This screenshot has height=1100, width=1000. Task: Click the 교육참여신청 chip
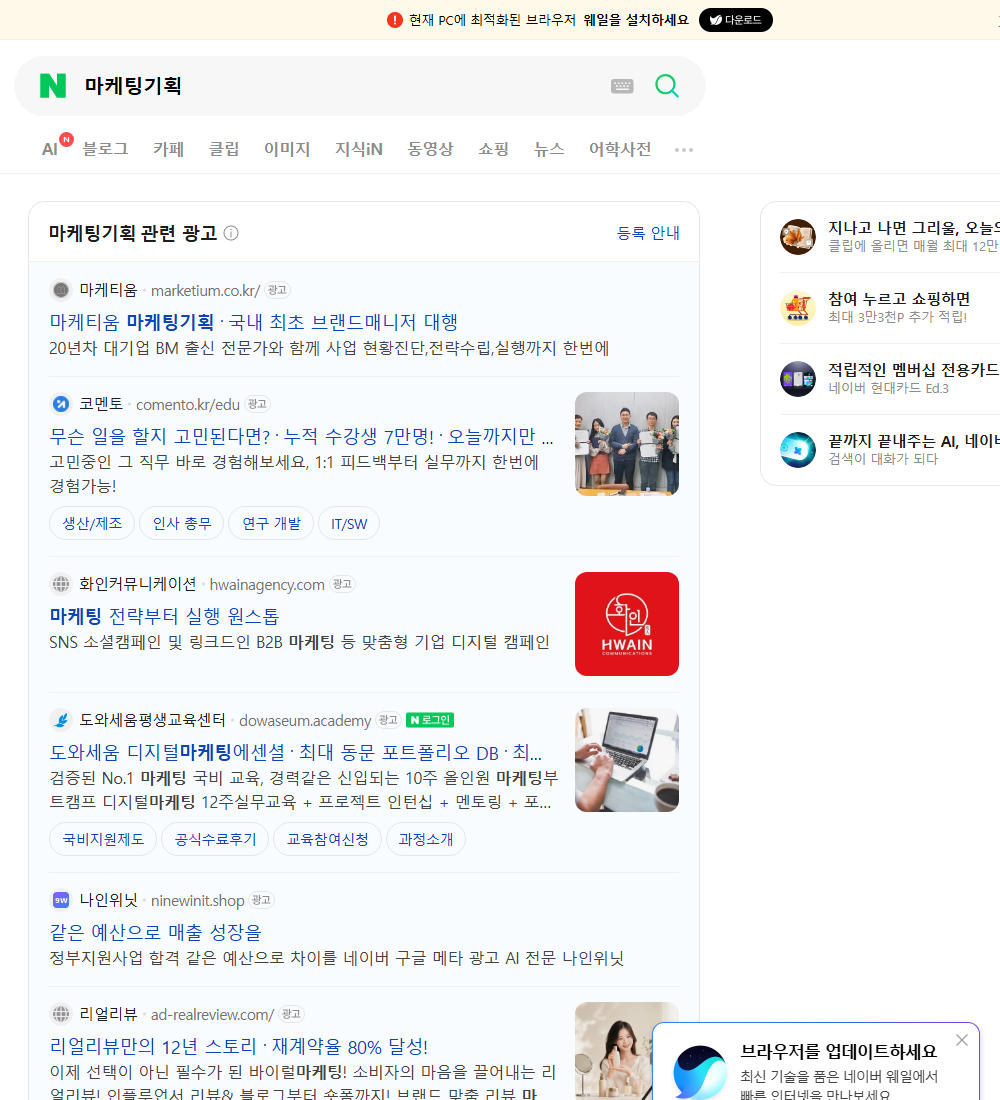(x=327, y=839)
